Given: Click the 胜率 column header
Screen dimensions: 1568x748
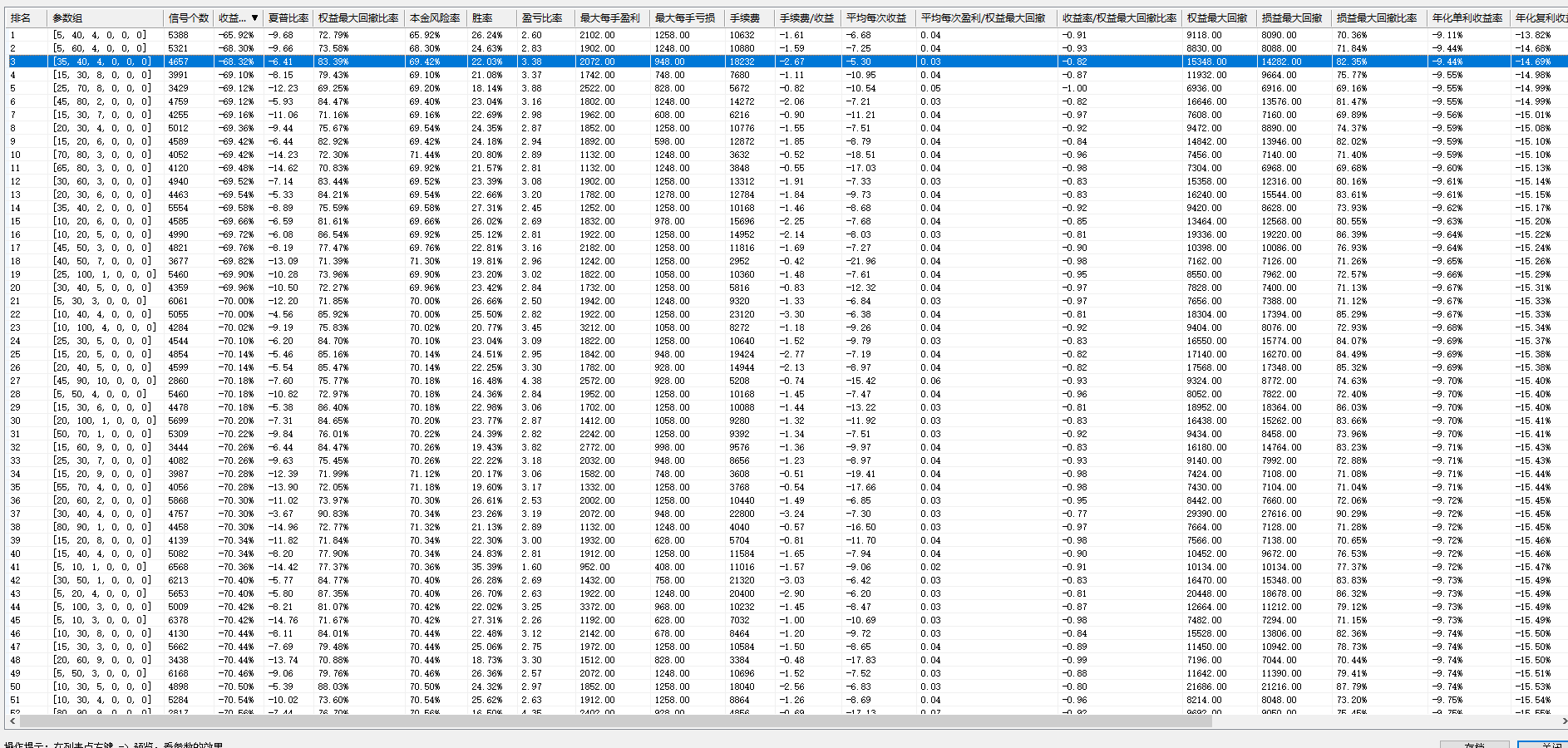Looking at the screenshot, I should click(482, 17).
